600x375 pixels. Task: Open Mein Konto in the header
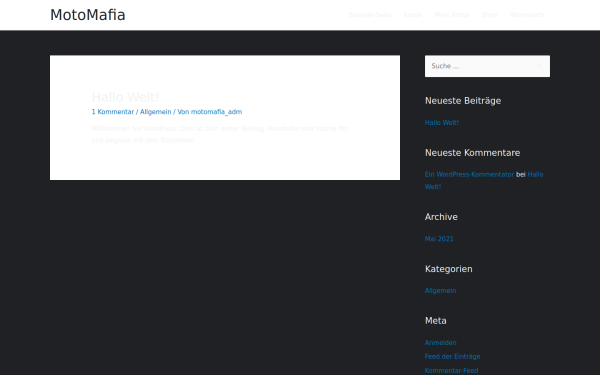coord(452,15)
